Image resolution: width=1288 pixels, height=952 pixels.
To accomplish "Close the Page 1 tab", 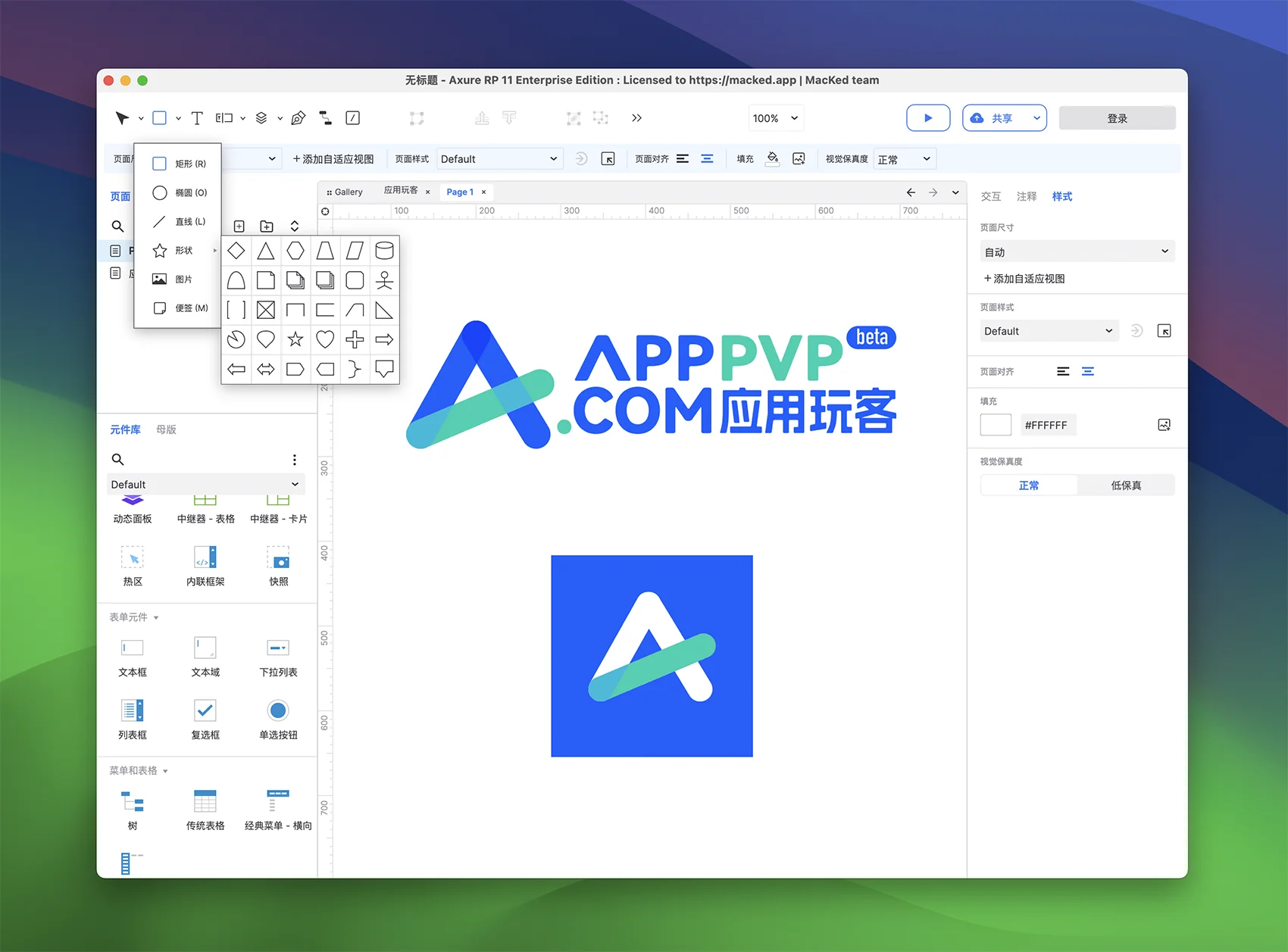I will 483,192.
